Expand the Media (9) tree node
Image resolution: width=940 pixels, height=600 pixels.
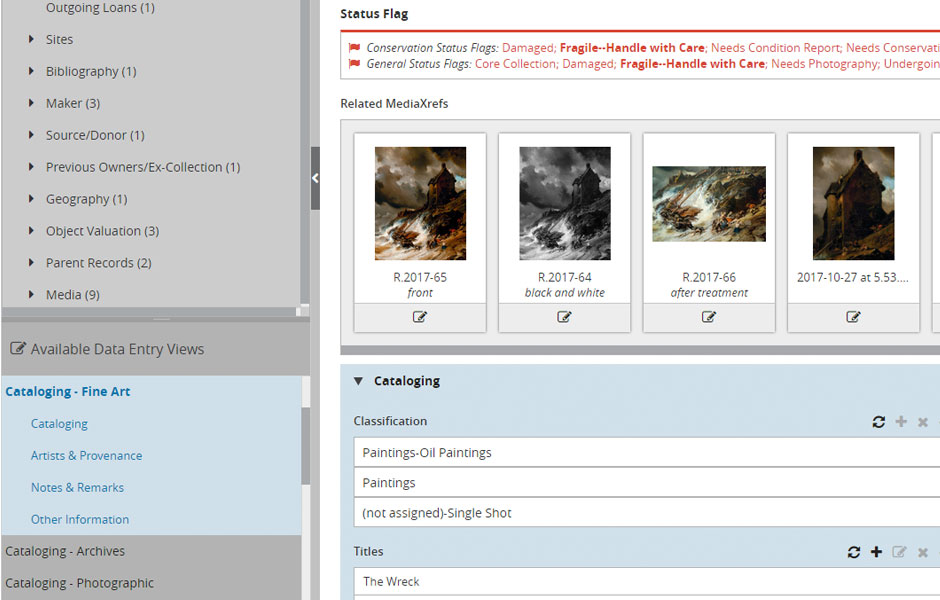[32, 295]
